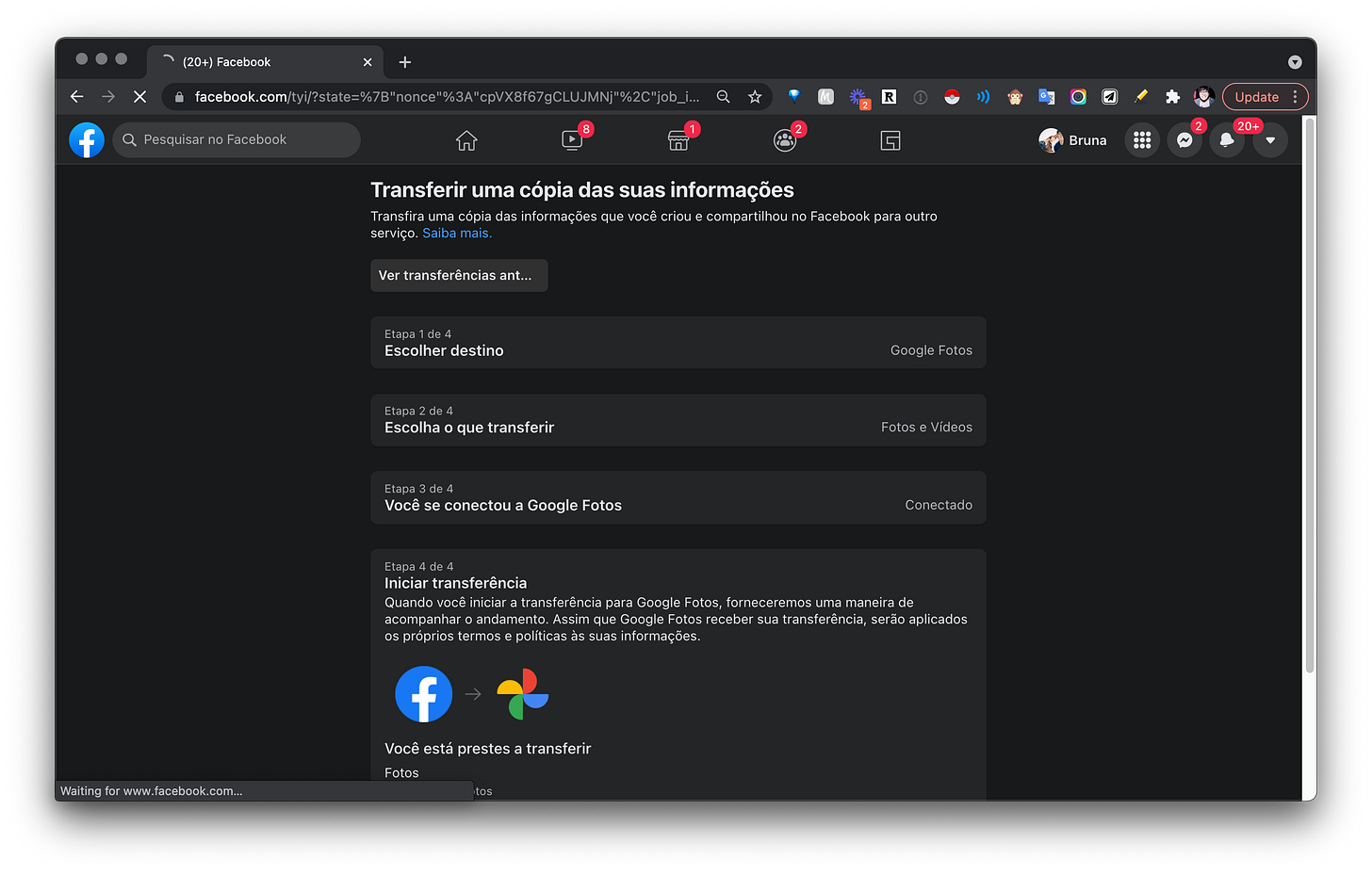
Task: Click the yellow highlighter extension icon
Action: (1141, 96)
